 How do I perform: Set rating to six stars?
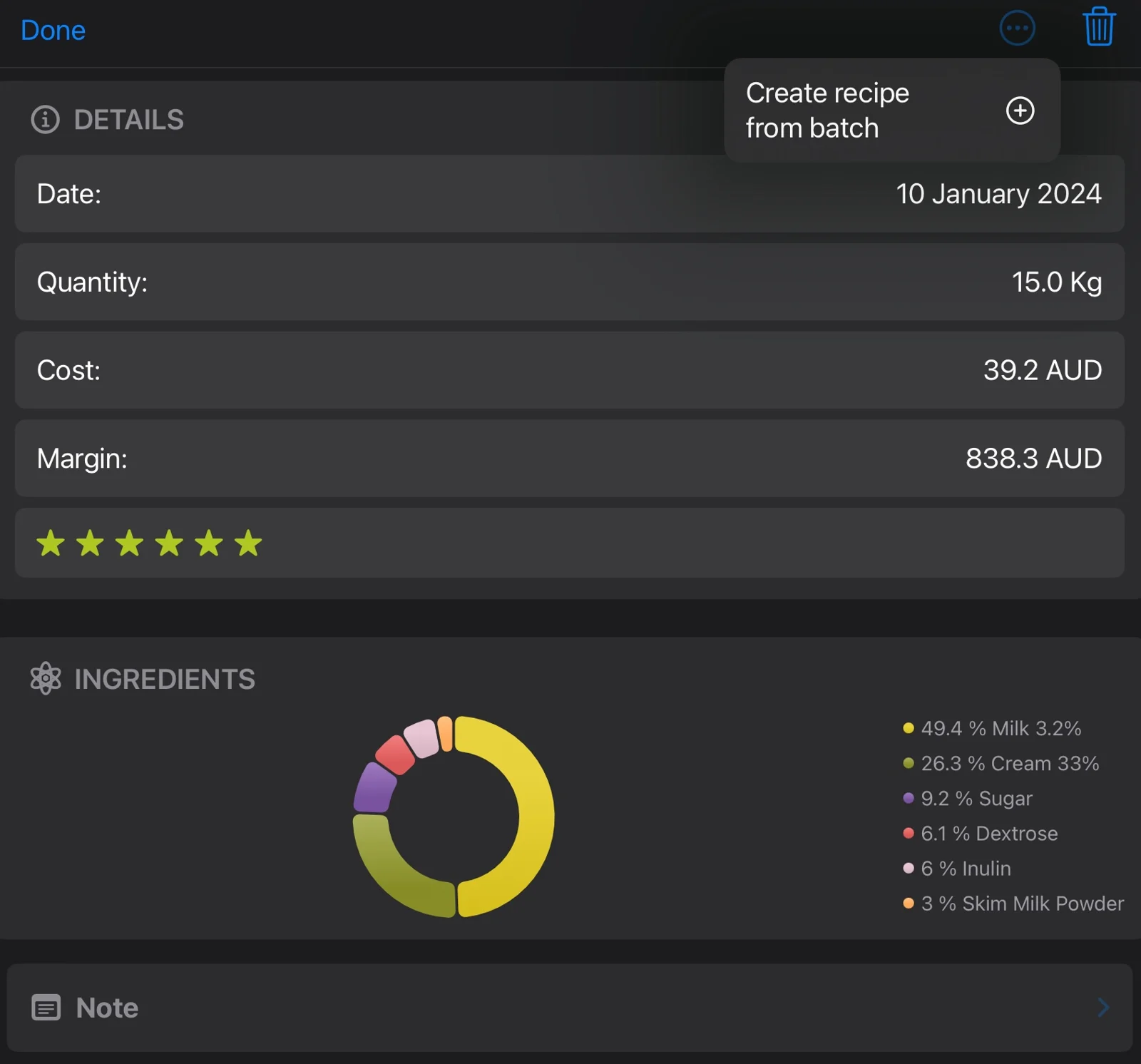(x=248, y=543)
